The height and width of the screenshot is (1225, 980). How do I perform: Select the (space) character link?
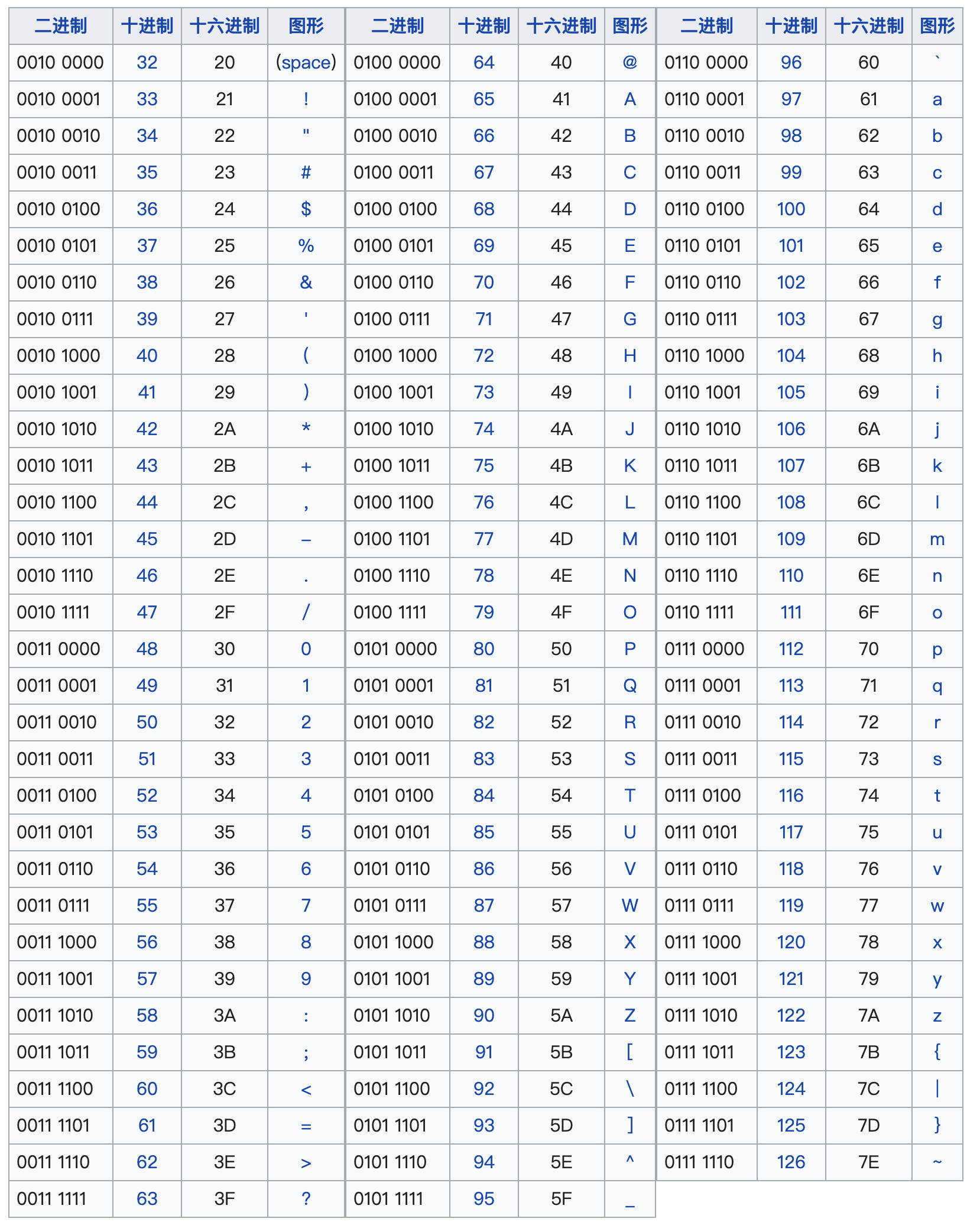306,61
